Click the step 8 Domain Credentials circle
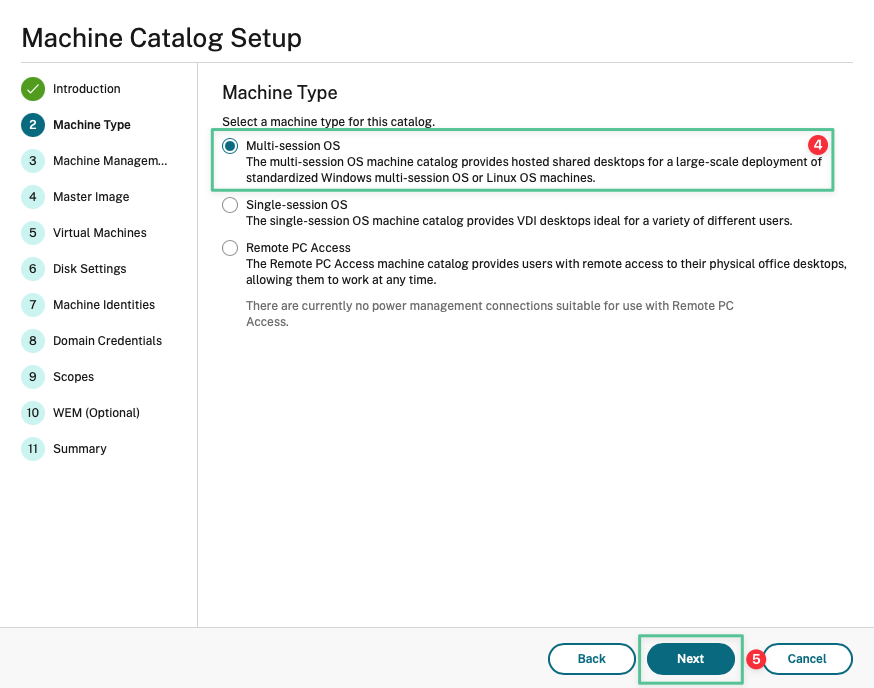Viewport: 874px width, 688px height. tap(33, 341)
